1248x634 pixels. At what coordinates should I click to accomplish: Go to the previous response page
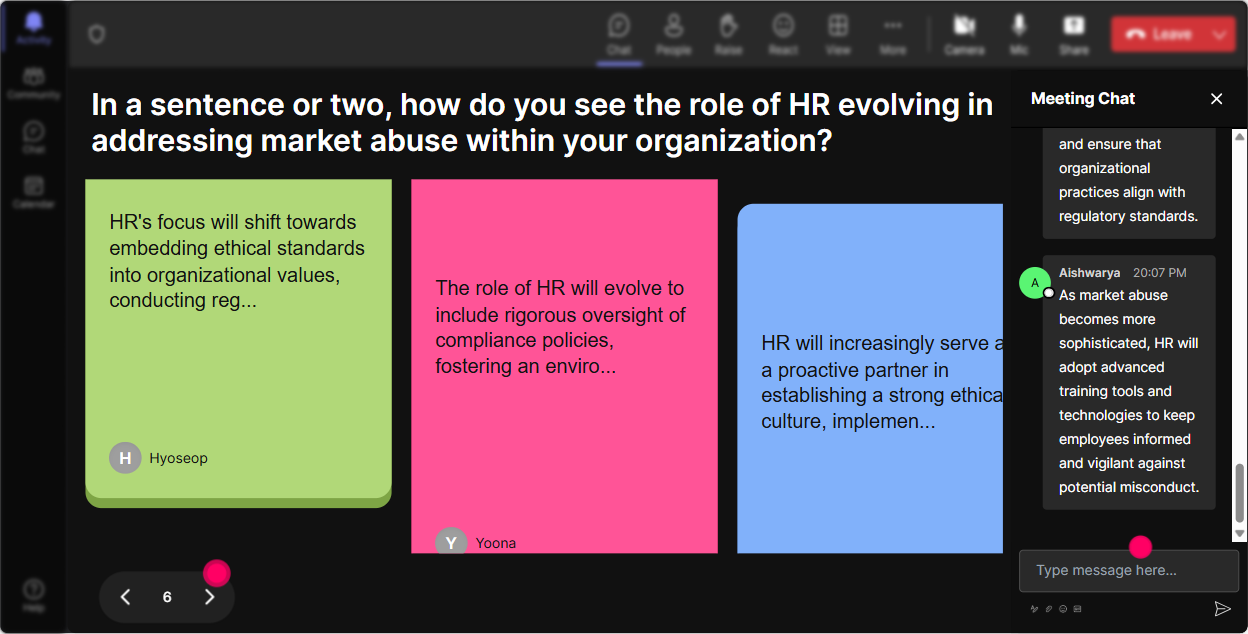pyautogui.click(x=126, y=597)
